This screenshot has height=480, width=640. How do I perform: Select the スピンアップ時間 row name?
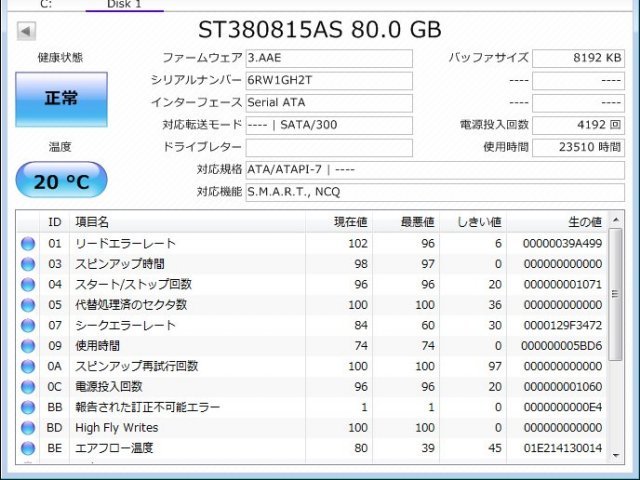[x=120, y=264]
